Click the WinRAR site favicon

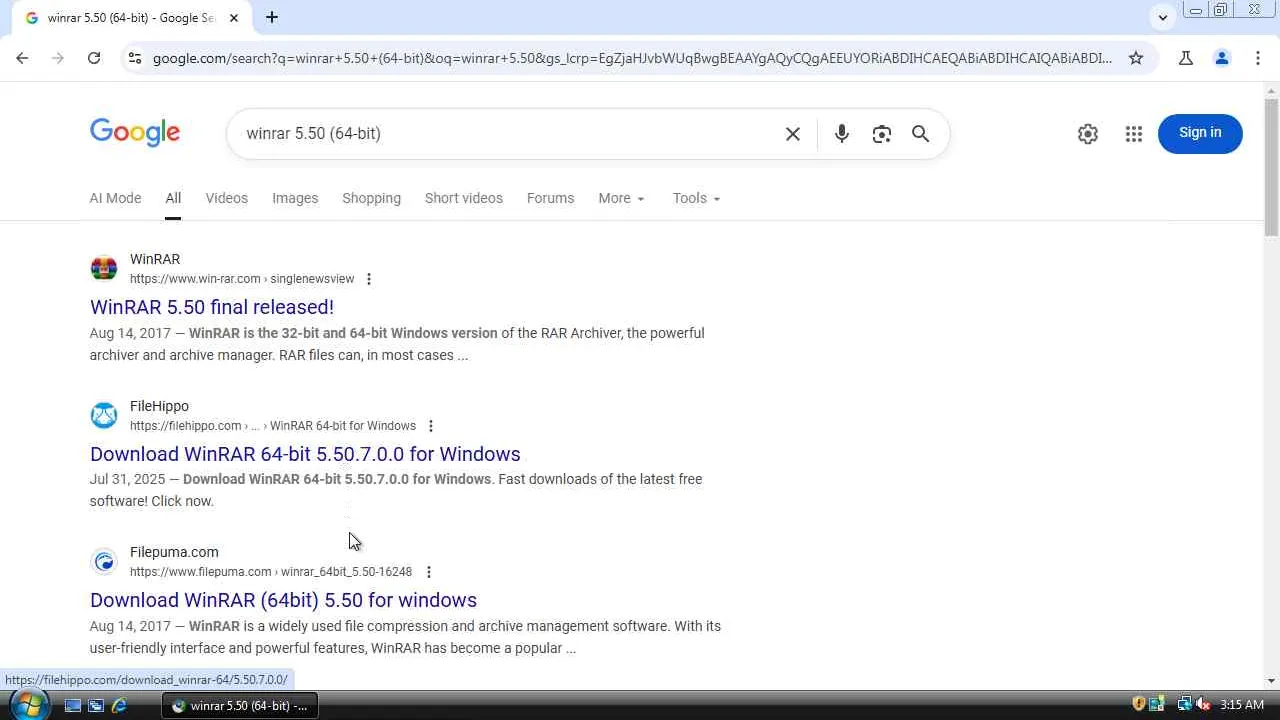(104, 268)
